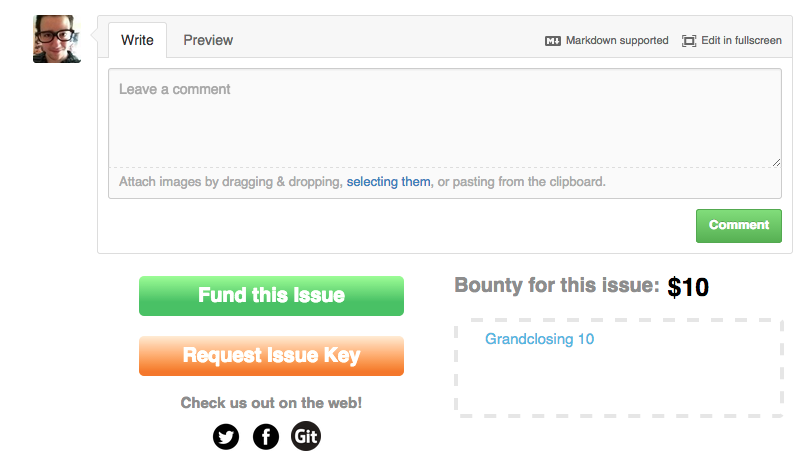Click the $10 bounty amount

coord(688,287)
